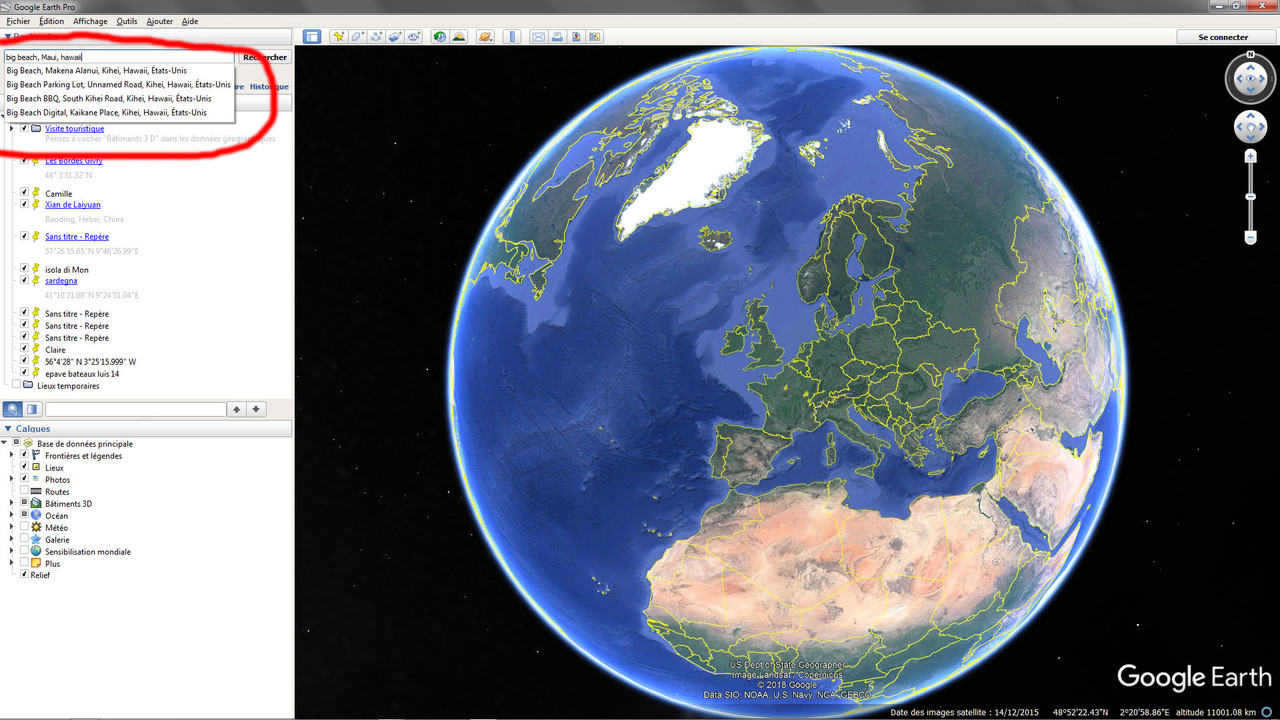
Task: Uncheck the epave bateaux luis 14 checkbox
Action: click(24, 373)
